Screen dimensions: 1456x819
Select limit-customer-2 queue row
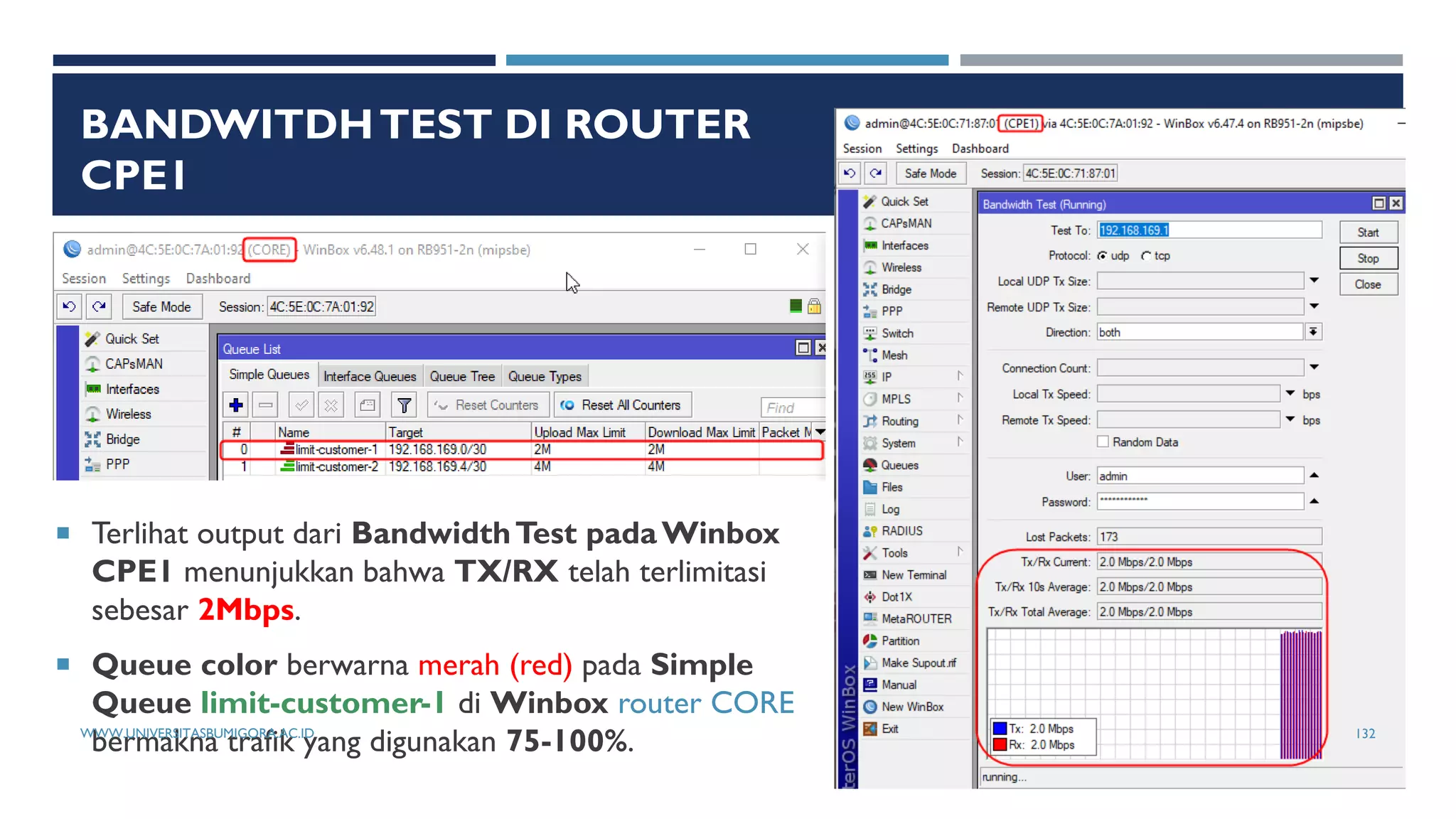(523, 467)
